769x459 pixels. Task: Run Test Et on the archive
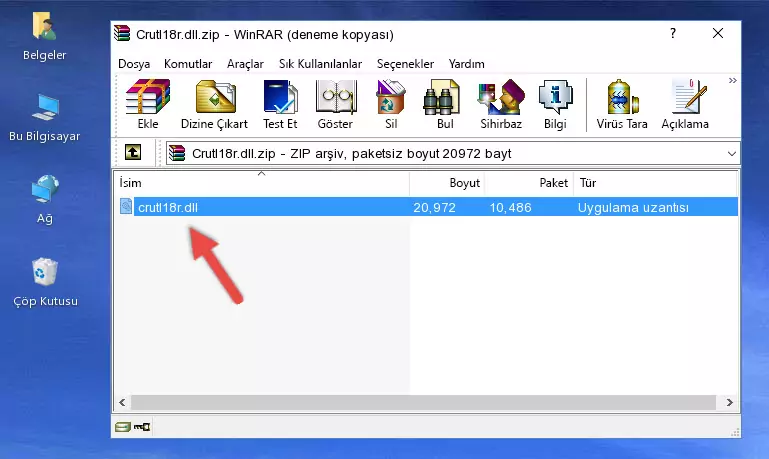pyautogui.click(x=280, y=103)
